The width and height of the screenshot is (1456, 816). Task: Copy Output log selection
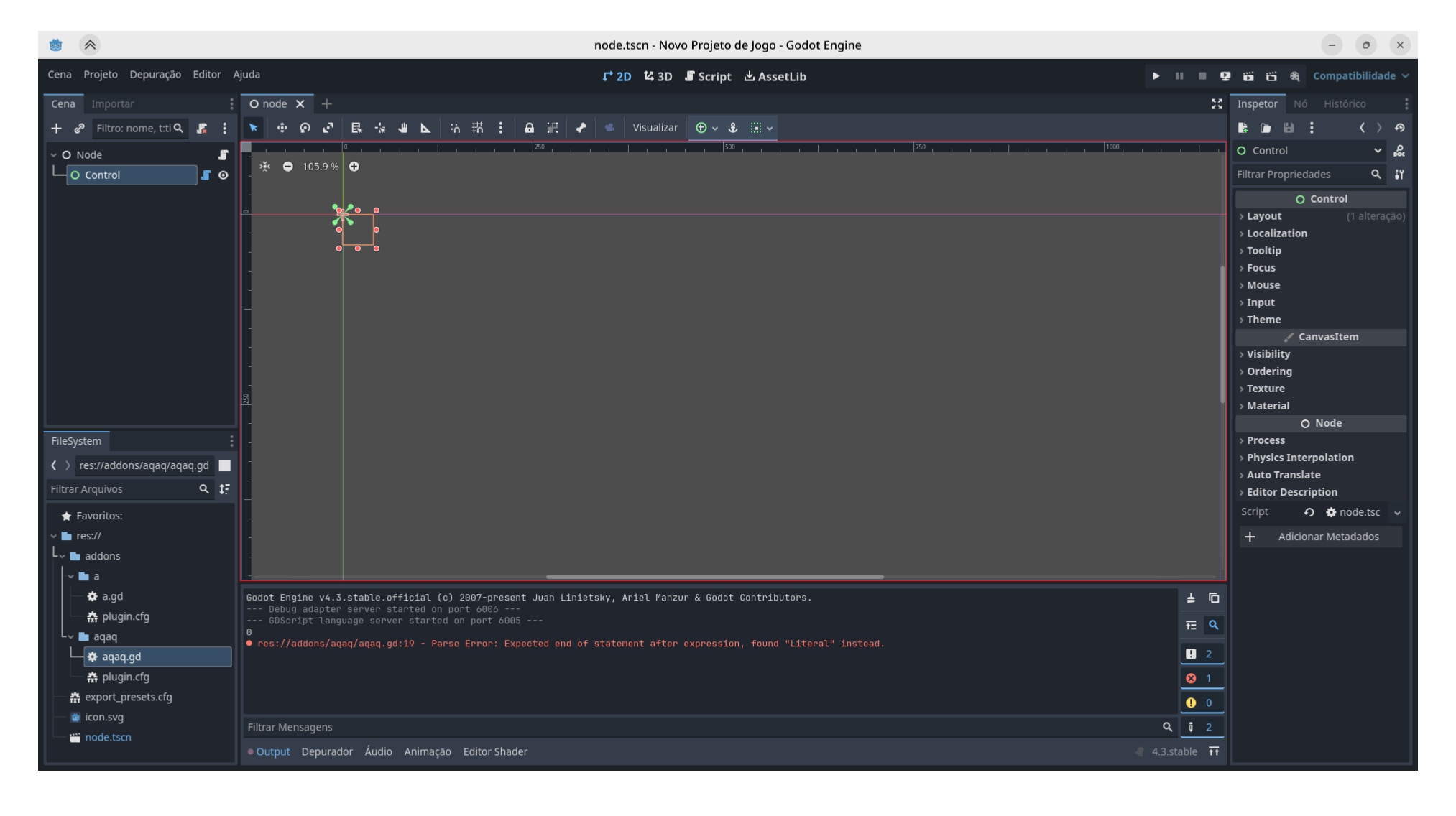coord(1214,598)
